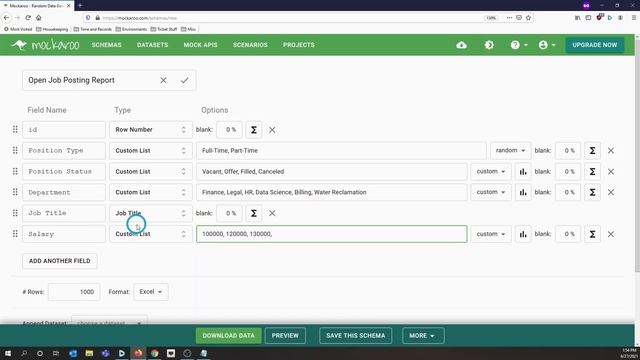Grab the drag handle for id row

[x=15, y=129]
